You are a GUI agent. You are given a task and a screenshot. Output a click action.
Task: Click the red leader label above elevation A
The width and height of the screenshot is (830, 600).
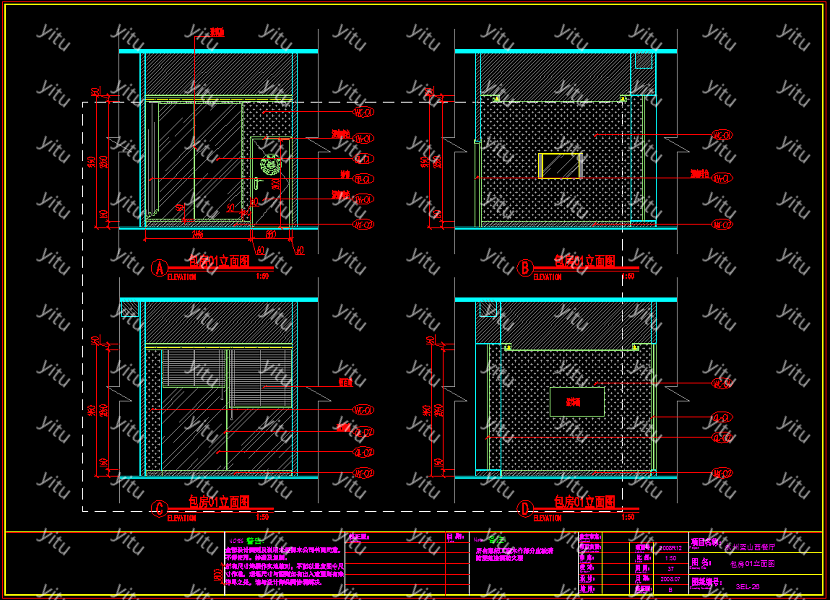[216, 33]
